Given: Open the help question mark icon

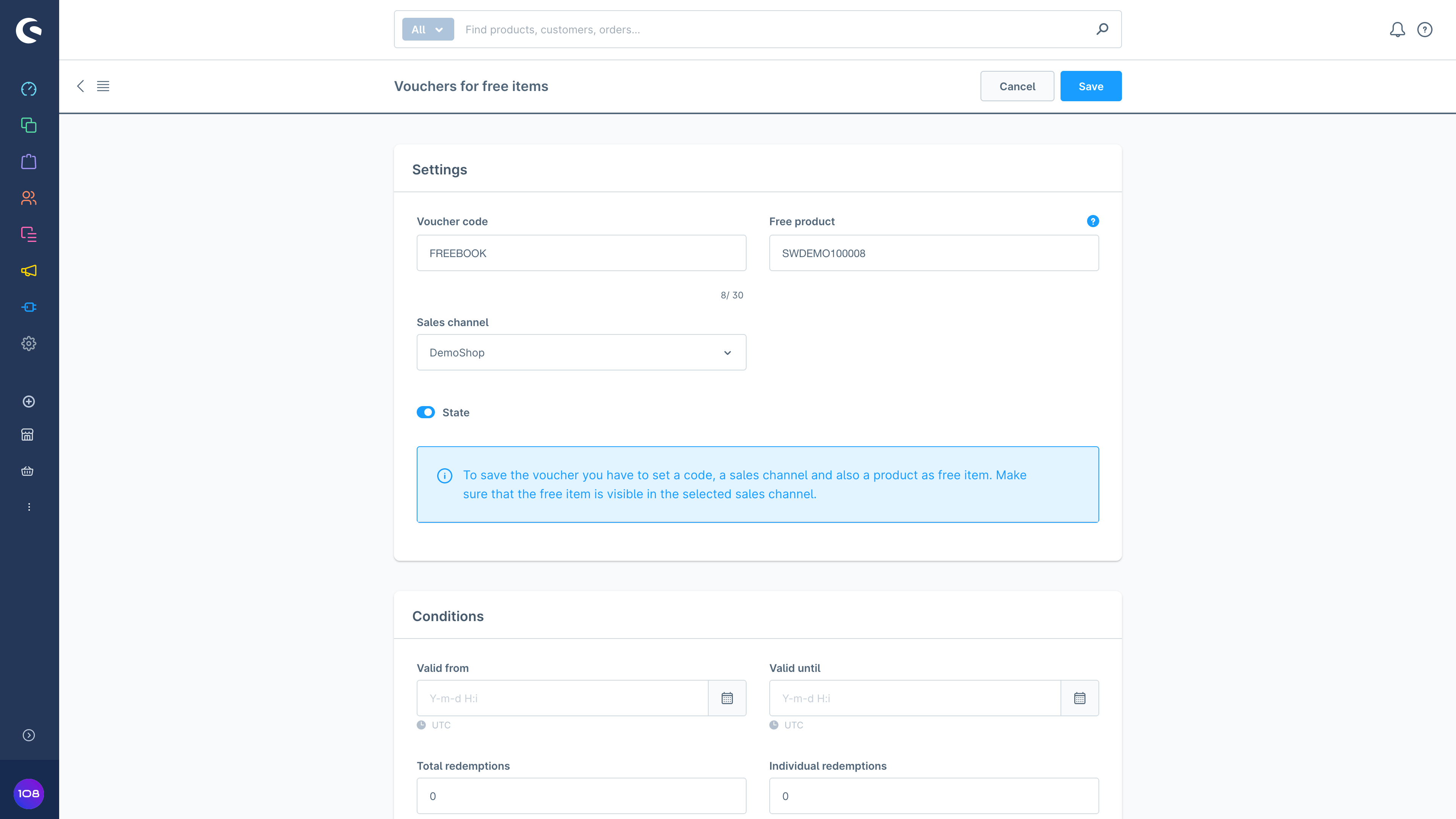Looking at the screenshot, I should [1425, 30].
